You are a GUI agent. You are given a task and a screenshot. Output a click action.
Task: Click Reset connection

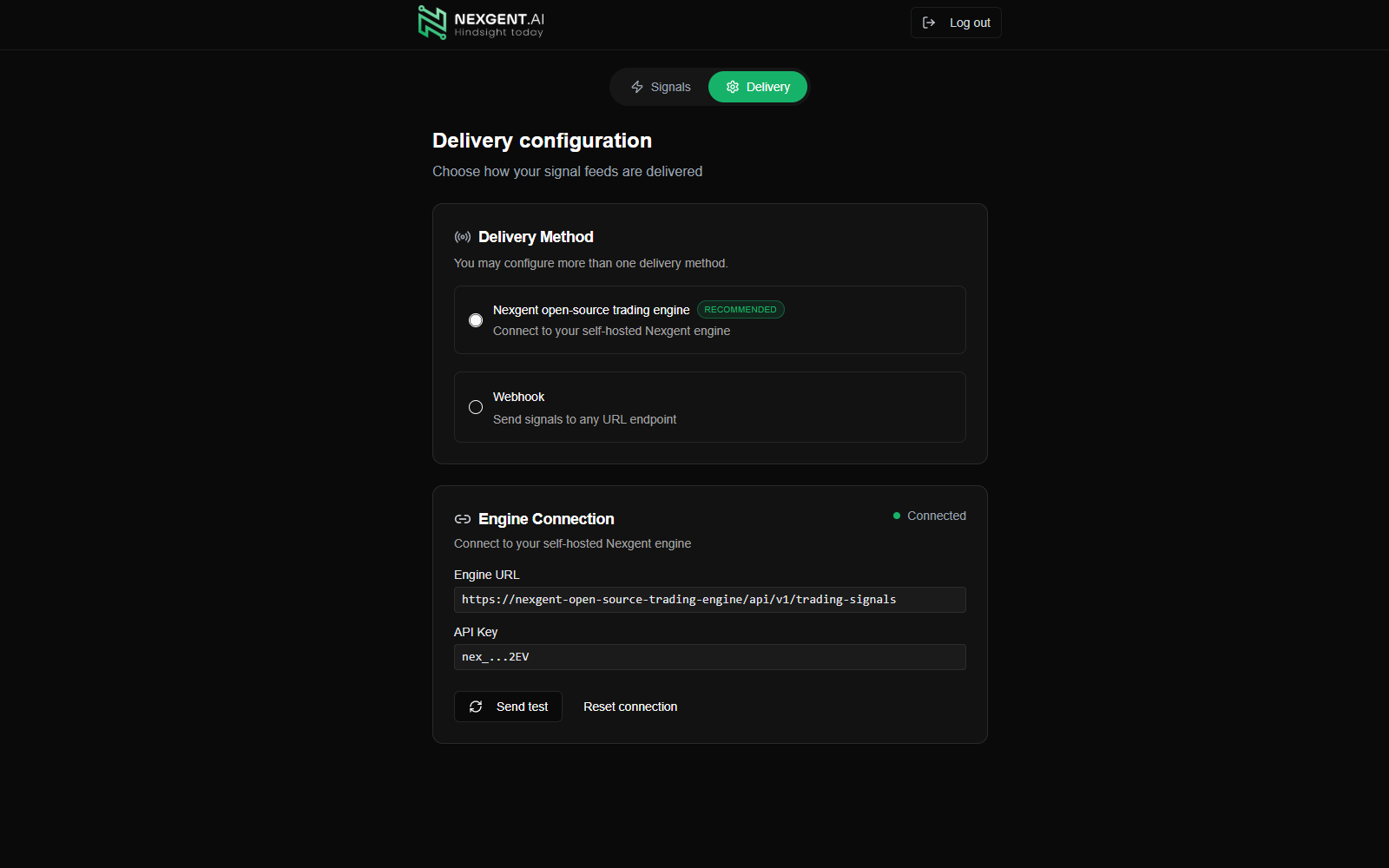pyautogui.click(x=630, y=707)
